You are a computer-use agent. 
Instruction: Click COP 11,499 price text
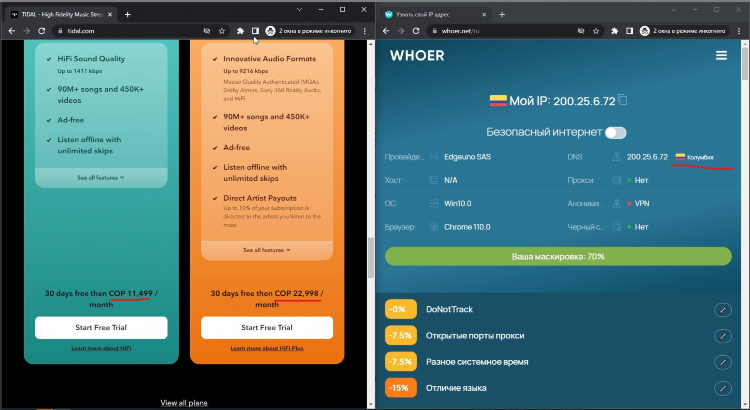pos(131,293)
